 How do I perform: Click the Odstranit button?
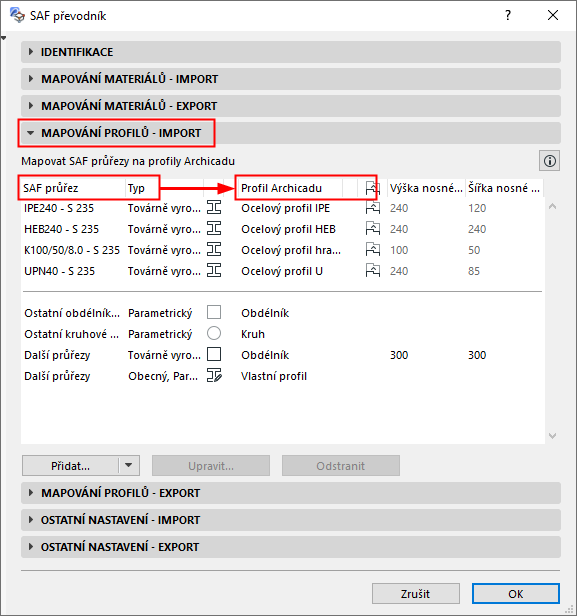(341, 466)
